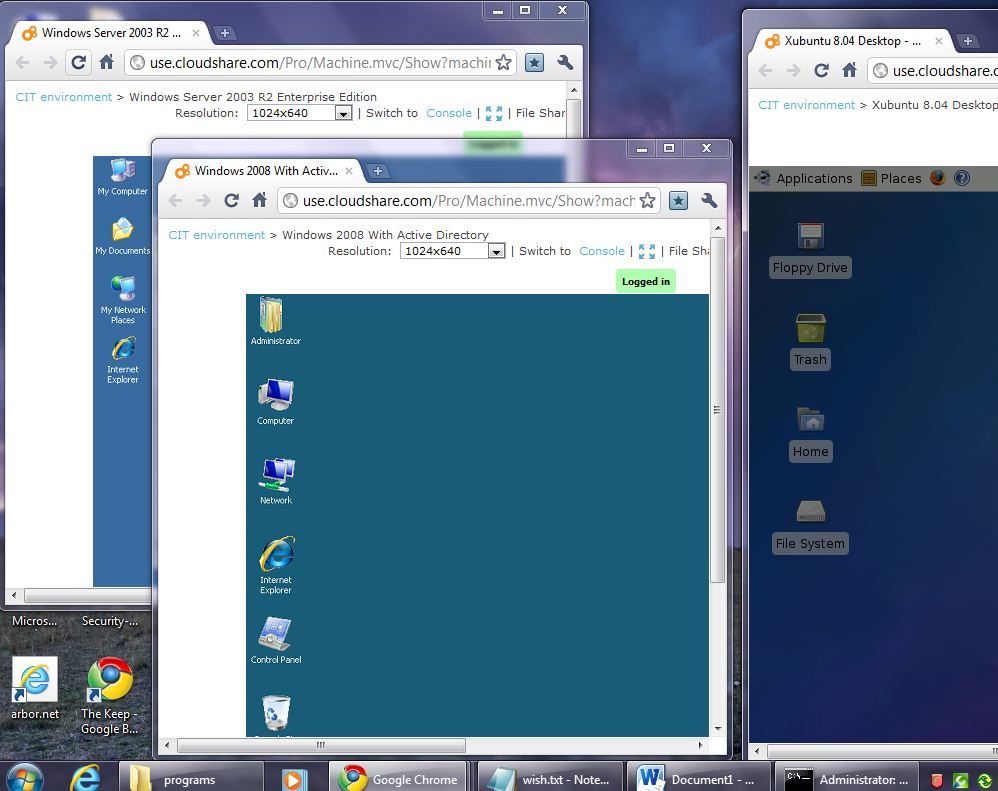Close the Windows 2008 With Active Directory tab

(349, 171)
